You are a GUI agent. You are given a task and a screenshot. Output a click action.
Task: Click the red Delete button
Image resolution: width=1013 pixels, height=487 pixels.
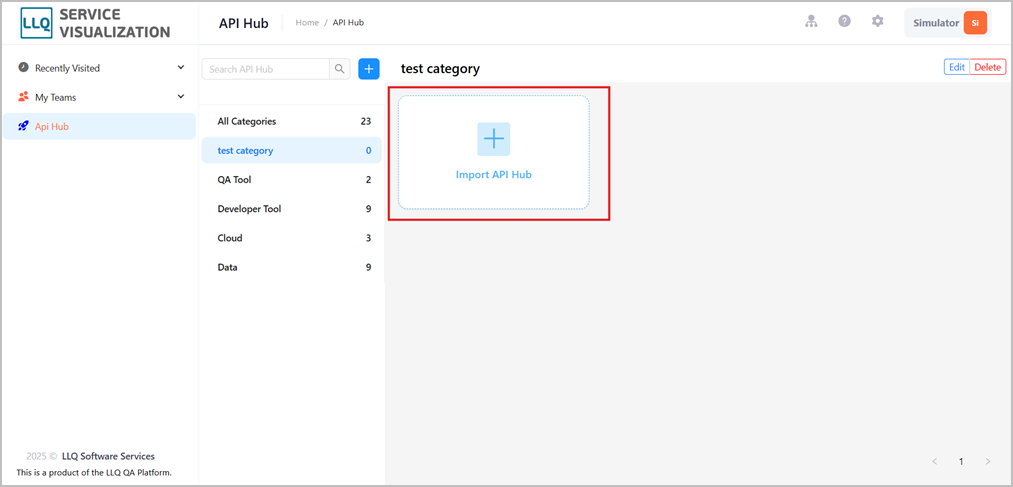pos(988,67)
